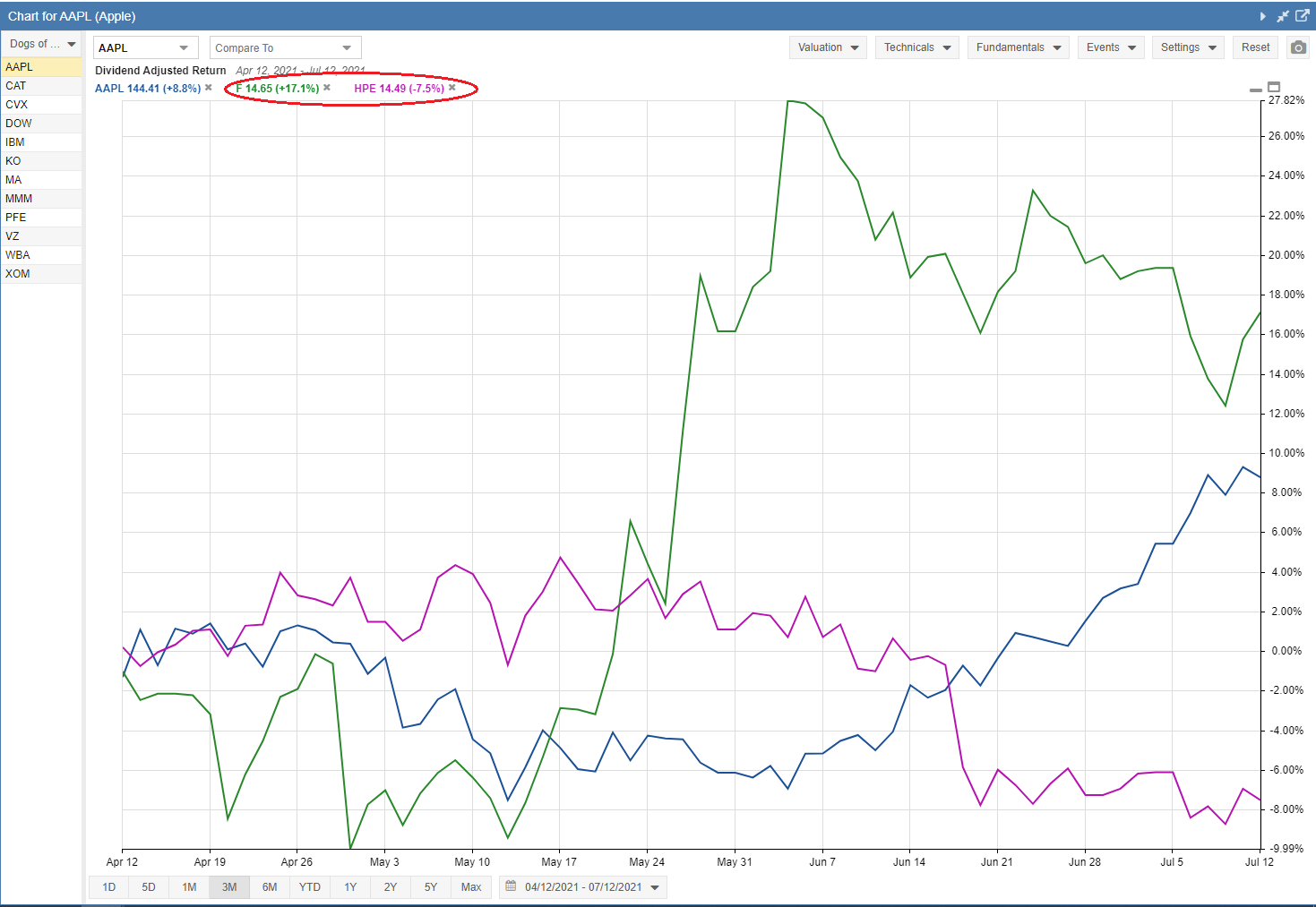Select PFE in the watchlist
Viewport: 1316px width, 907px height.
tap(41, 218)
